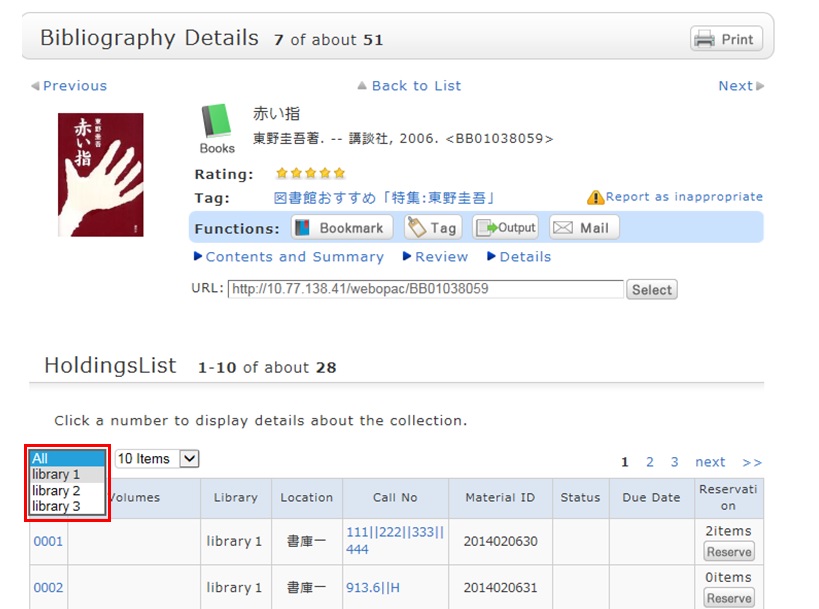
Task: Send record via Mail button
Action: point(582,228)
